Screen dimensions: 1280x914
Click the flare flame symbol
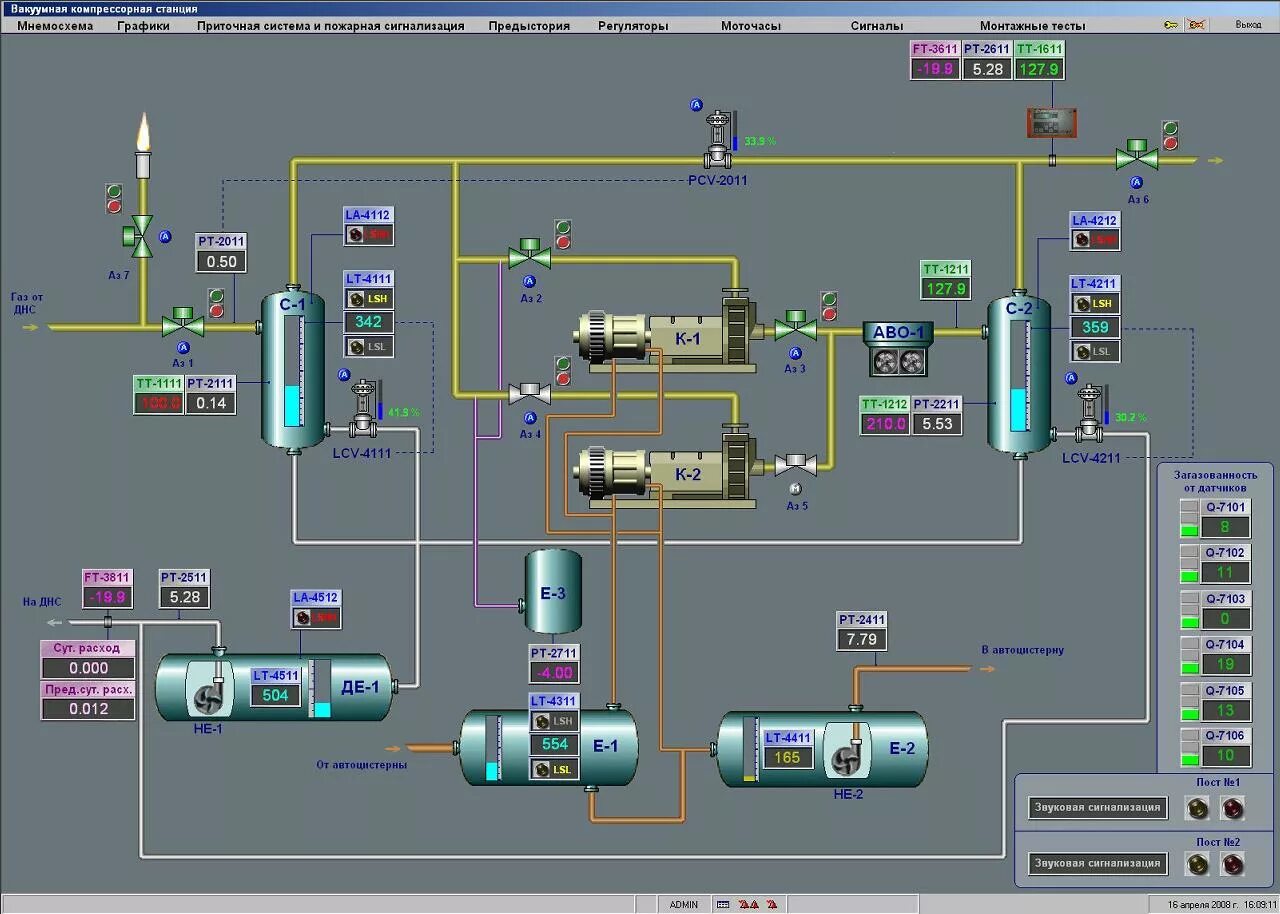pyautogui.click(x=143, y=133)
